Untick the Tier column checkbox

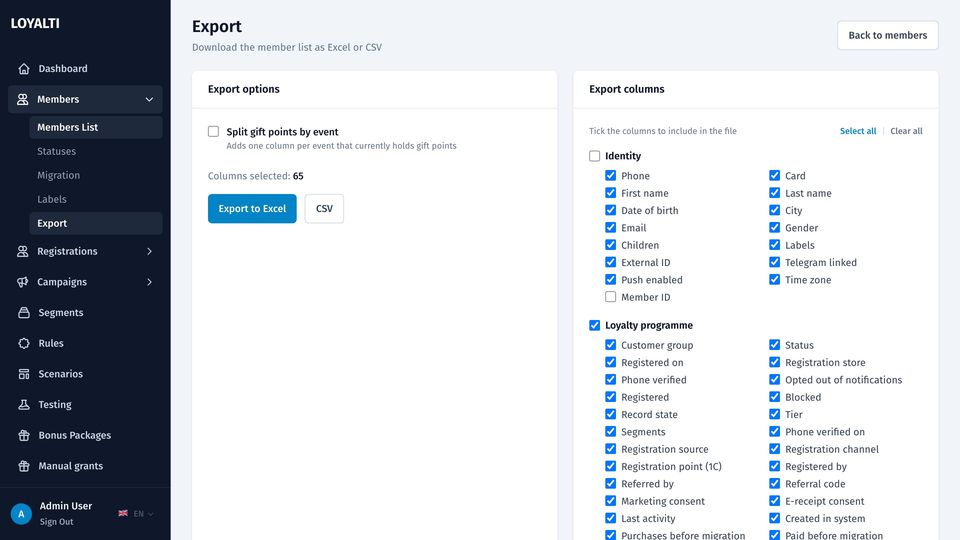click(774, 414)
